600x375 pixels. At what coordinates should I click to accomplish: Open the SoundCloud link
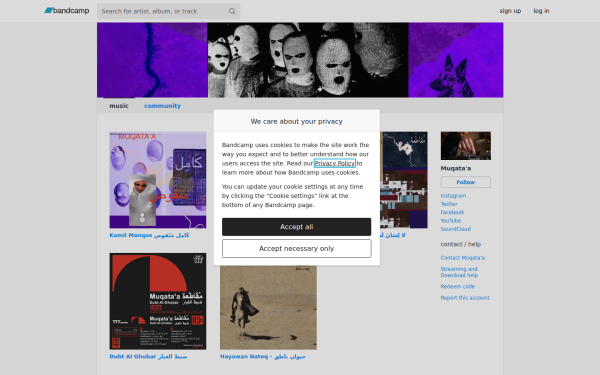455,229
